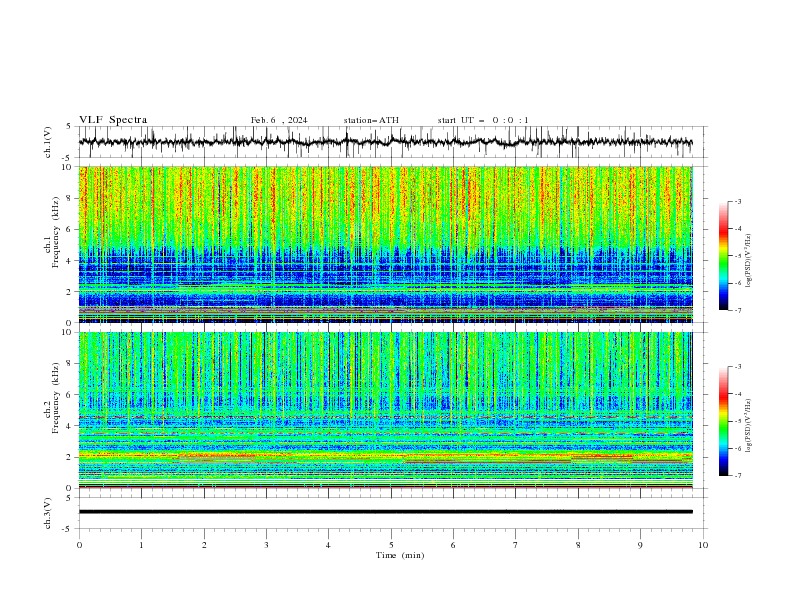792x612 pixels.
Task: Click the time axis tick label '0'
Action: pyautogui.click(x=79, y=545)
